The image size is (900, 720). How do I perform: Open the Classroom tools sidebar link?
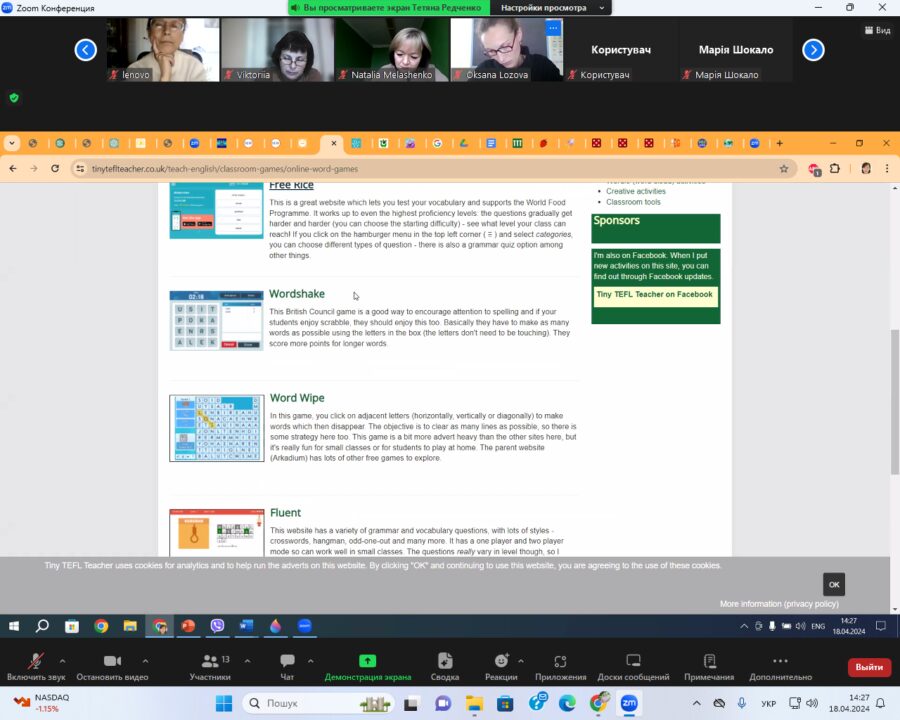click(x=633, y=202)
